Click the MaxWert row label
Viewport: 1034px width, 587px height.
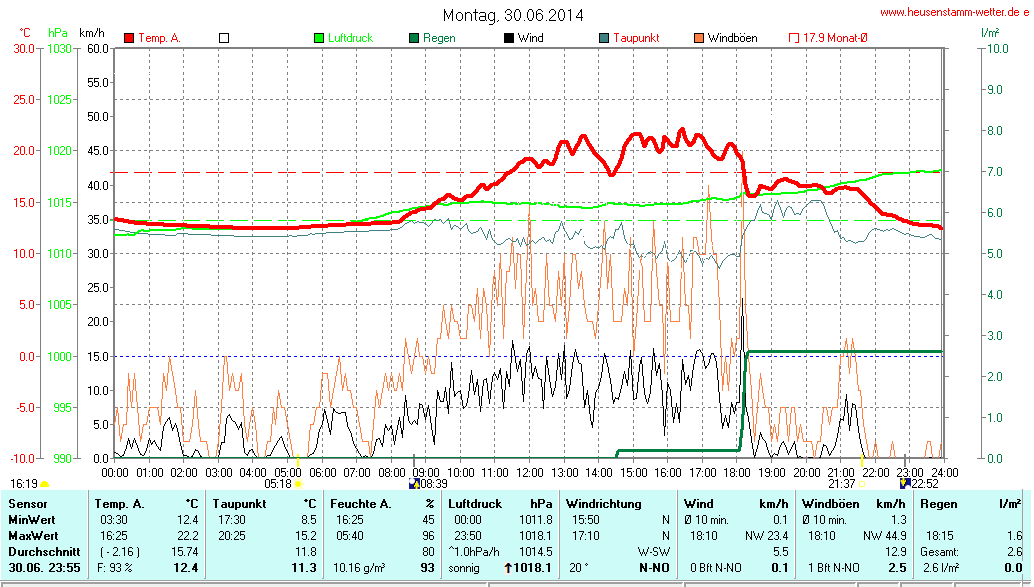click(x=32, y=536)
